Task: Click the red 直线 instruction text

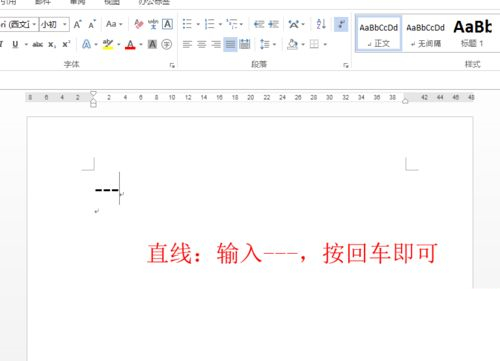Action: click(292, 253)
